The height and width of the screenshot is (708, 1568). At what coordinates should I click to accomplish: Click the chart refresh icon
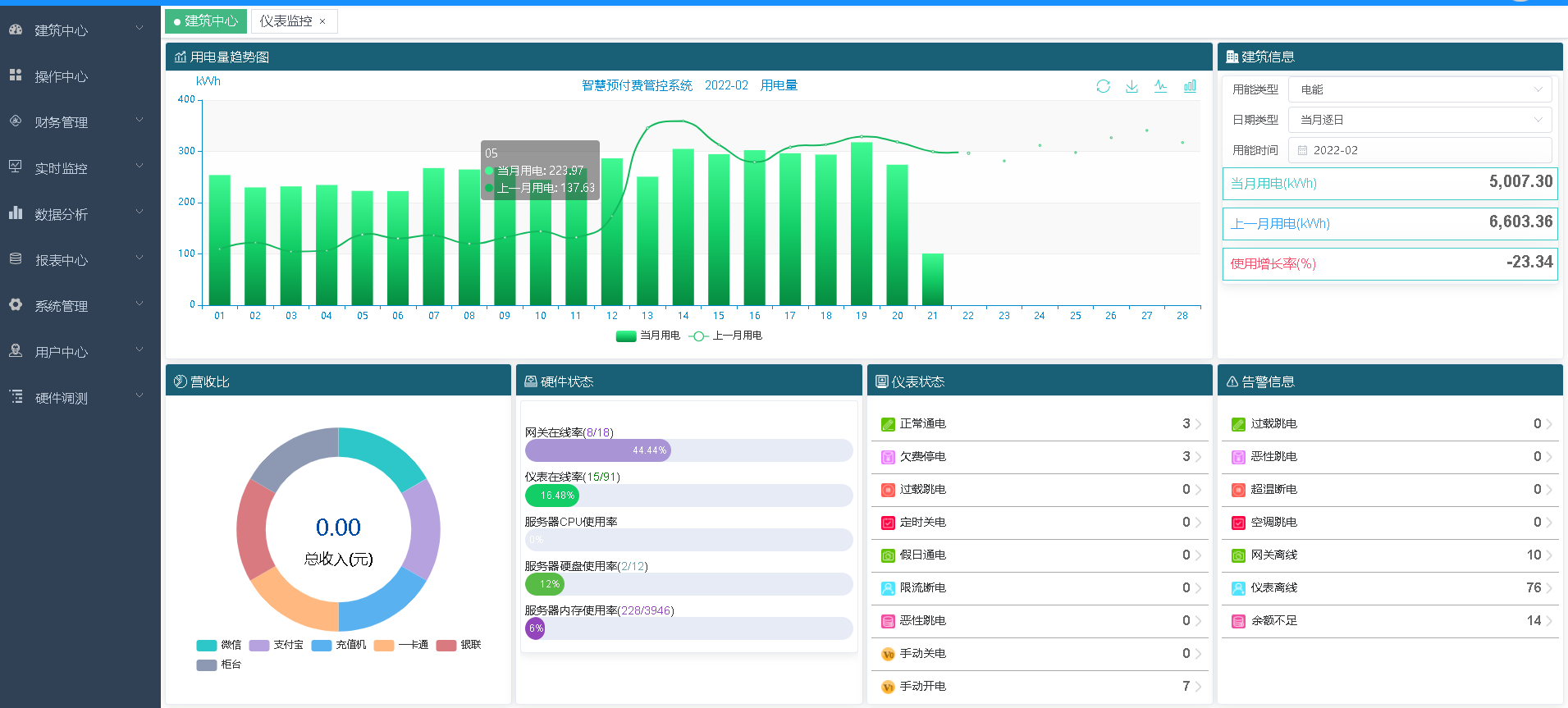tap(1103, 86)
